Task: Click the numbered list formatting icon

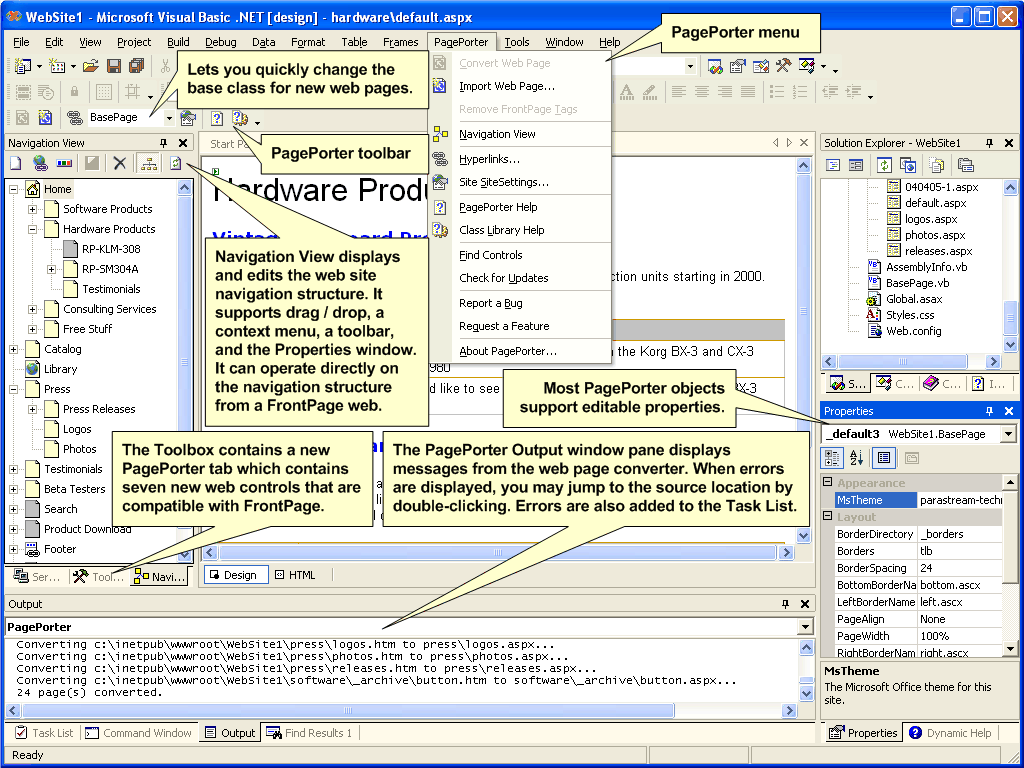Action: [800, 91]
